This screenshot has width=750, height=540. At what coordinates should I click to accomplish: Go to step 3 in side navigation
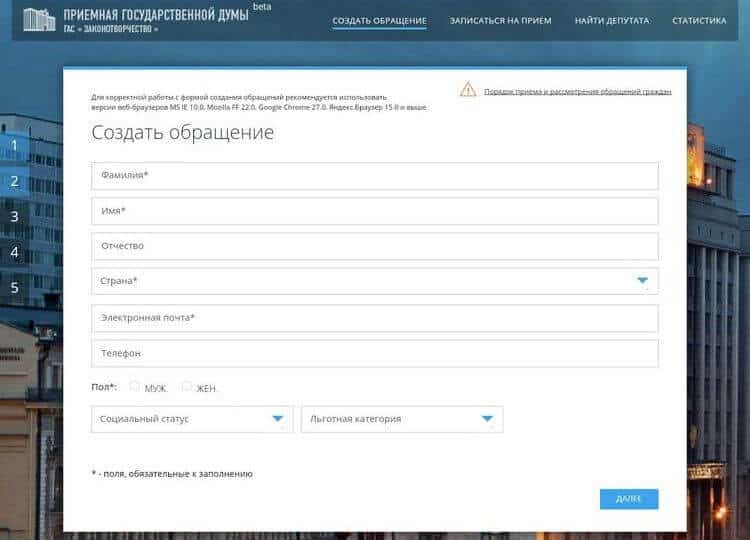point(14,217)
